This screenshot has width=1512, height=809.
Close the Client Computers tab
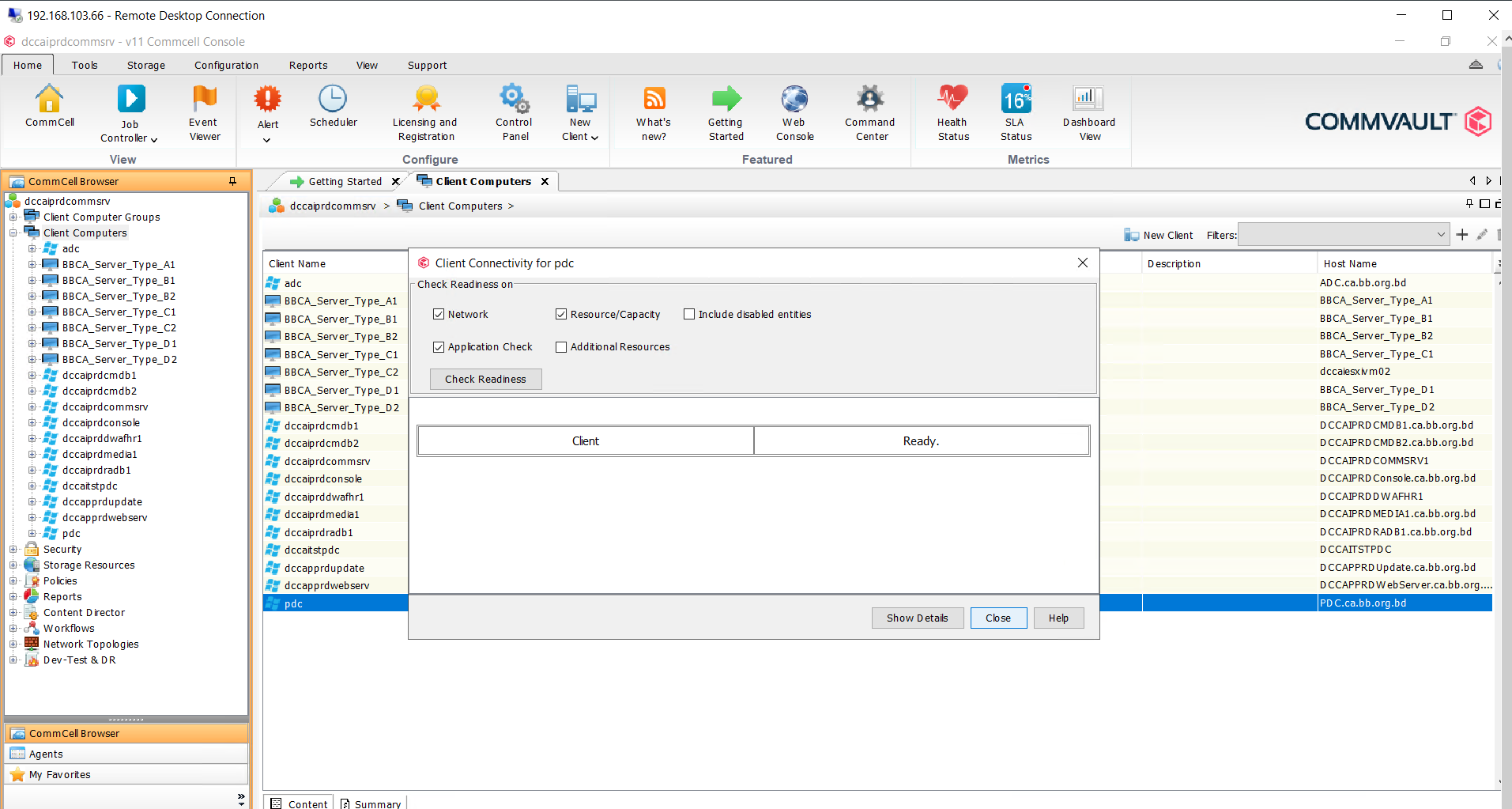tap(545, 181)
